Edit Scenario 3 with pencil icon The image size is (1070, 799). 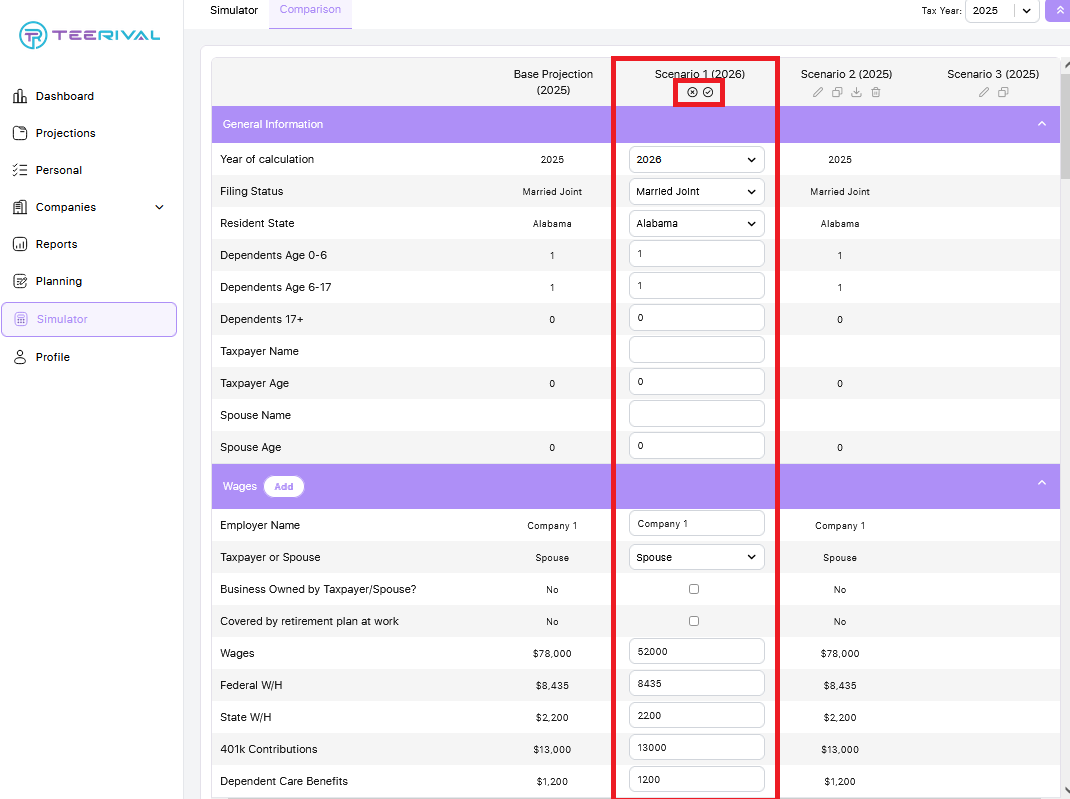tap(983, 92)
